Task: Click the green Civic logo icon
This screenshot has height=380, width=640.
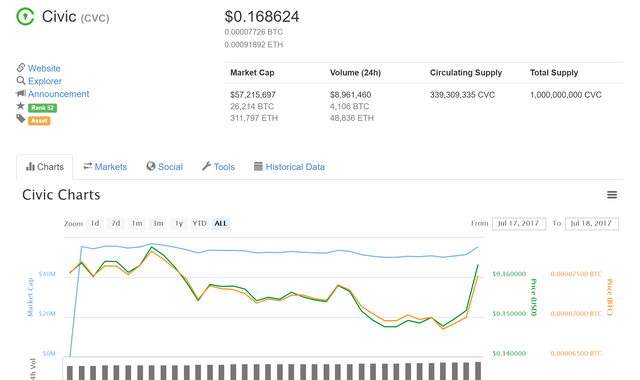Action: (x=25, y=17)
